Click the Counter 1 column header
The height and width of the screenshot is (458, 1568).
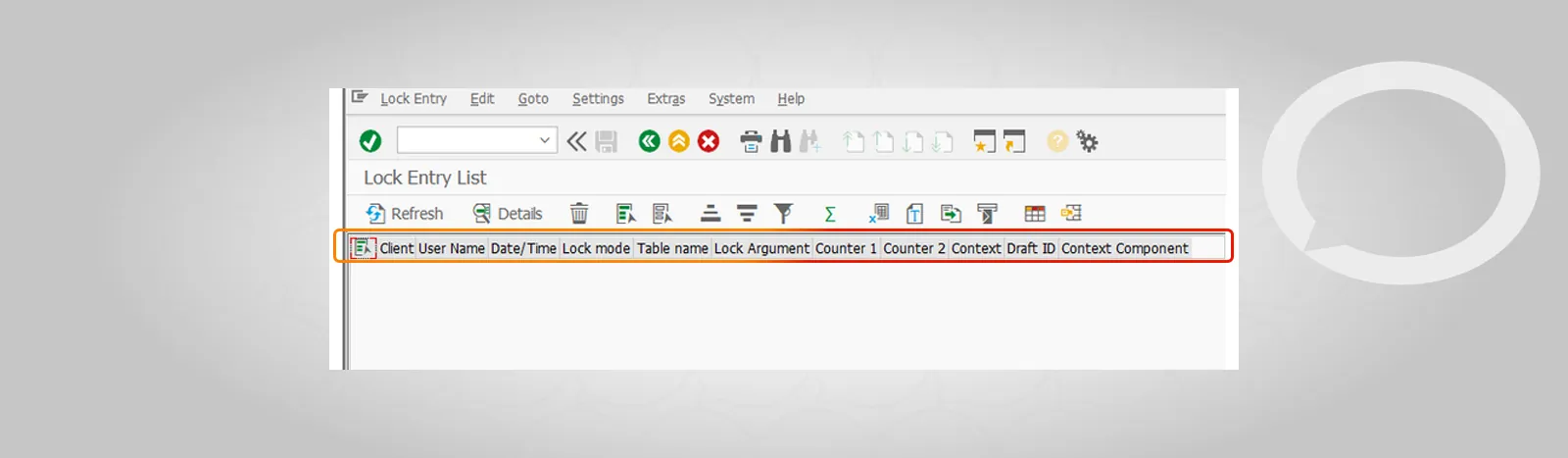(x=846, y=248)
